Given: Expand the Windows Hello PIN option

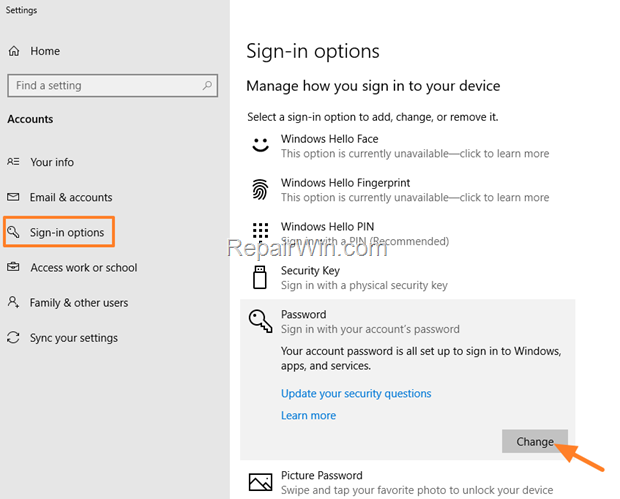Looking at the screenshot, I should [407, 233].
